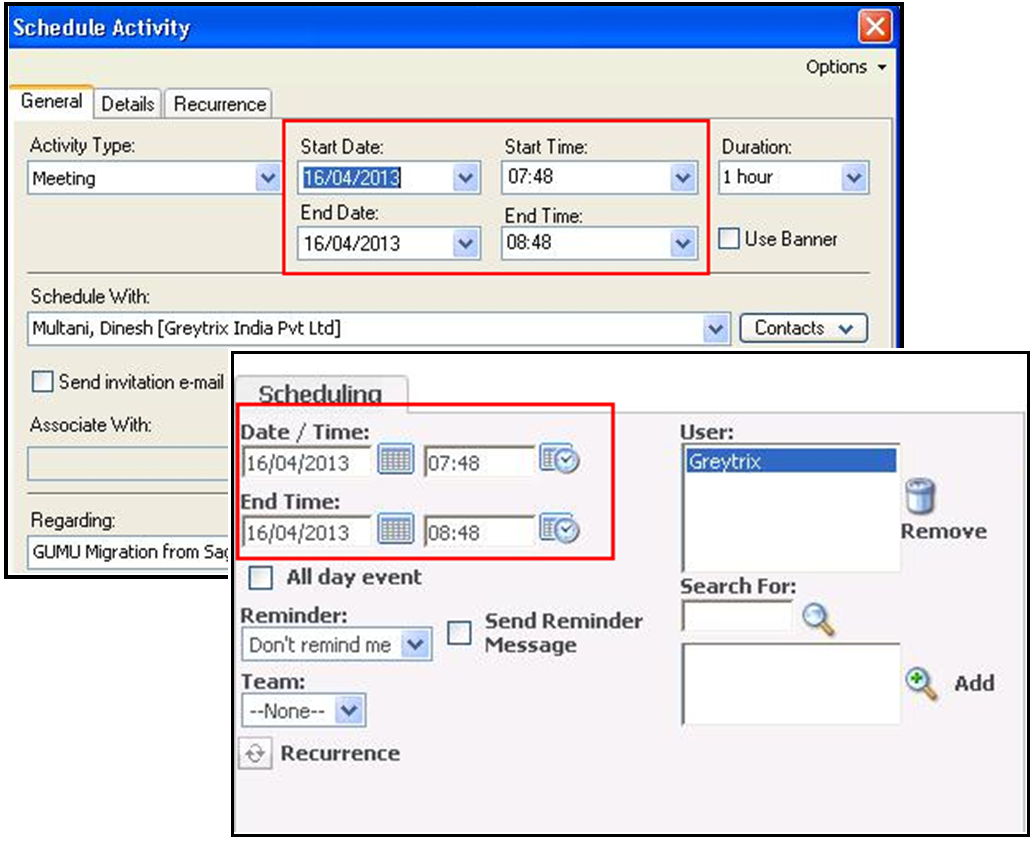Open the Options menu
The width and height of the screenshot is (1035, 842).
[846, 67]
